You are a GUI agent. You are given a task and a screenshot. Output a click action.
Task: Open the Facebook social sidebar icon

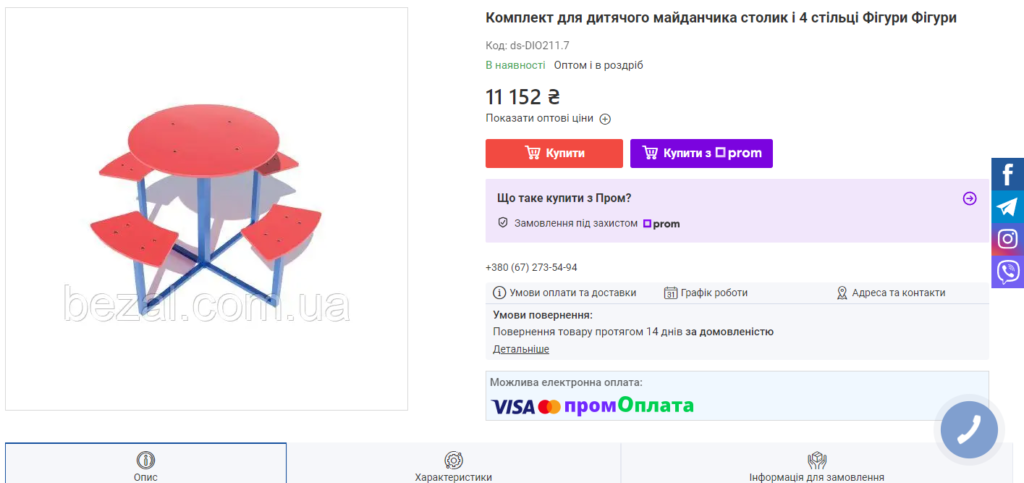pos(1008,174)
